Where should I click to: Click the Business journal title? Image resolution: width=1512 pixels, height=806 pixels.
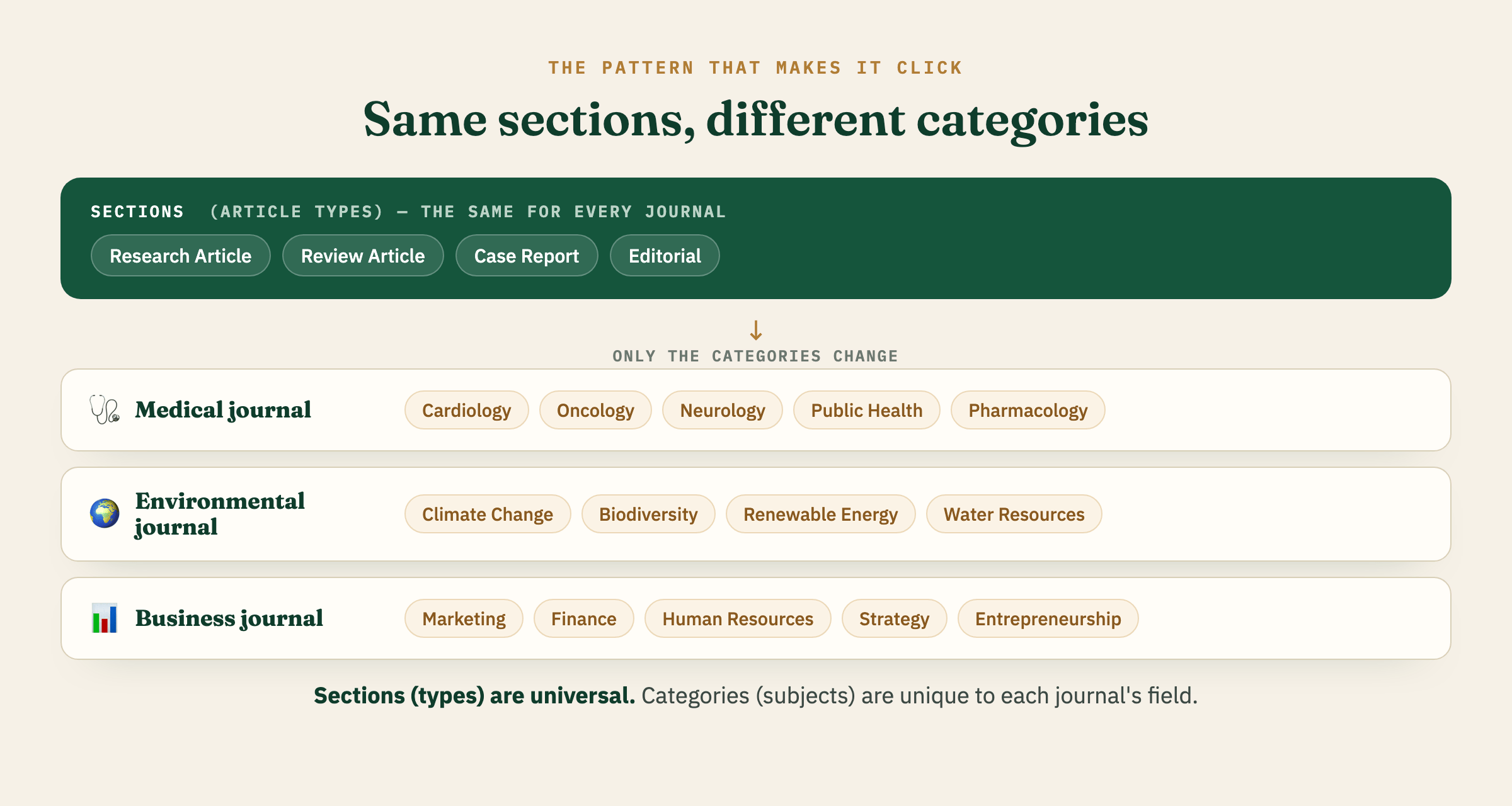pyautogui.click(x=229, y=618)
